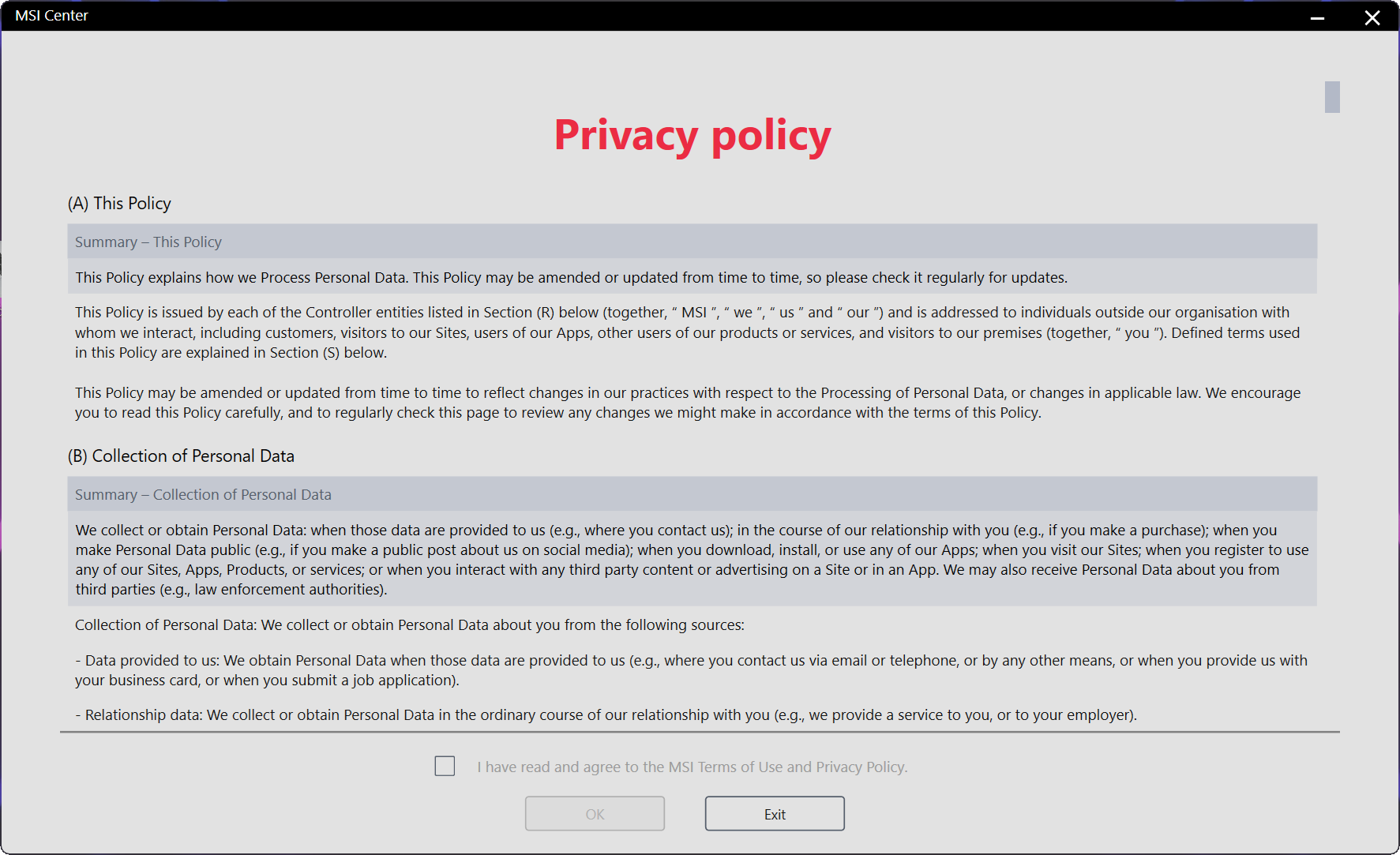Select the '(B) Collection of Personal Data' heading

[181, 456]
